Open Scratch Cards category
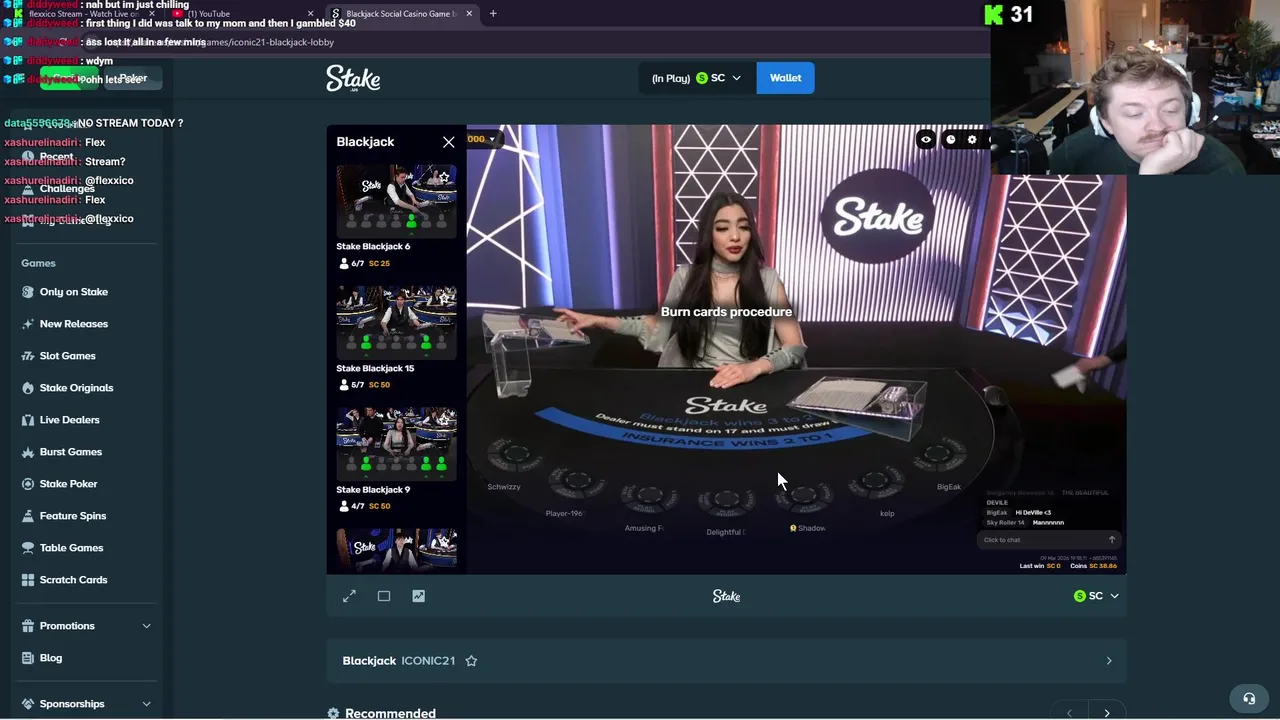Image resolution: width=1280 pixels, height=720 pixels. coord(74,580)
